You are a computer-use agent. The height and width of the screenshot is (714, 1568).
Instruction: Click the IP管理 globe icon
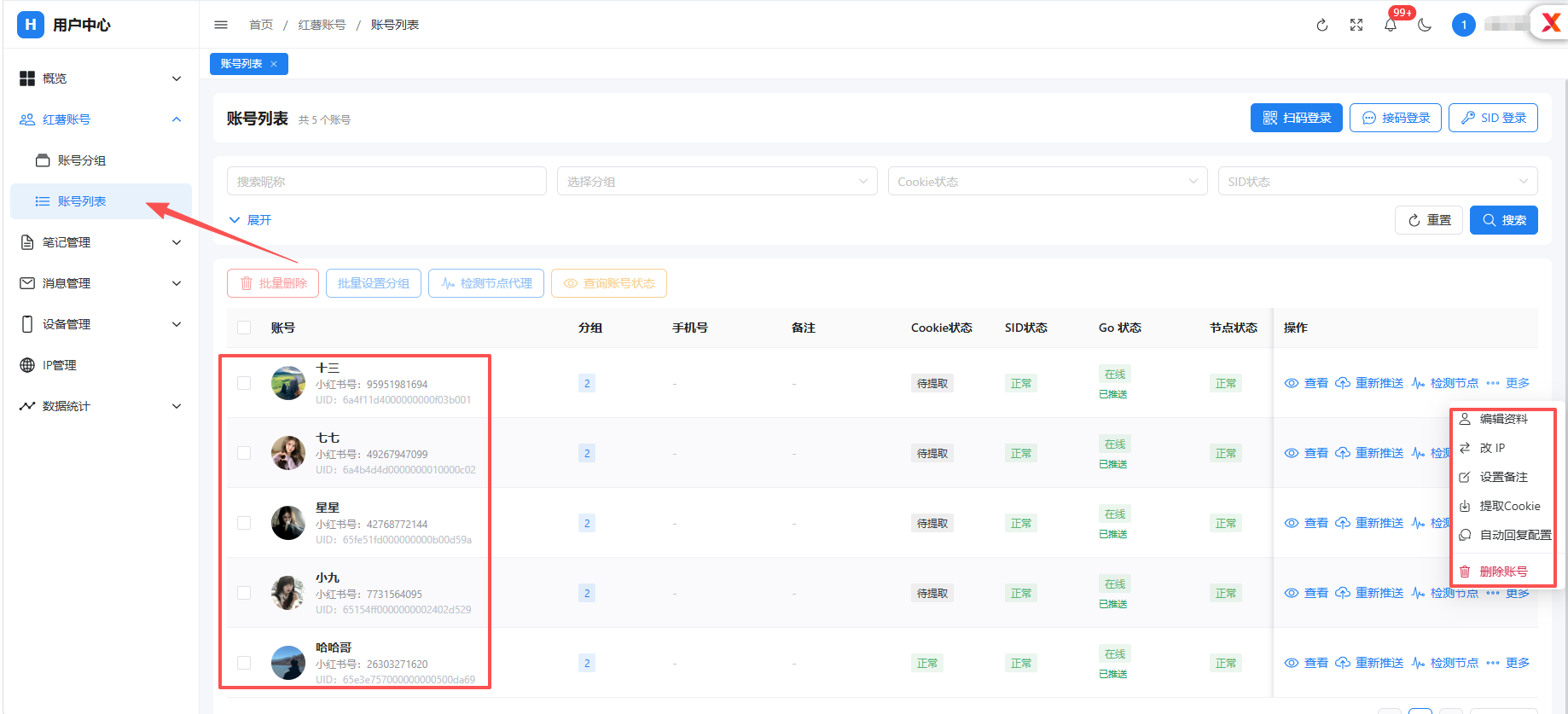pyautogui.click(x=27, y=365)
